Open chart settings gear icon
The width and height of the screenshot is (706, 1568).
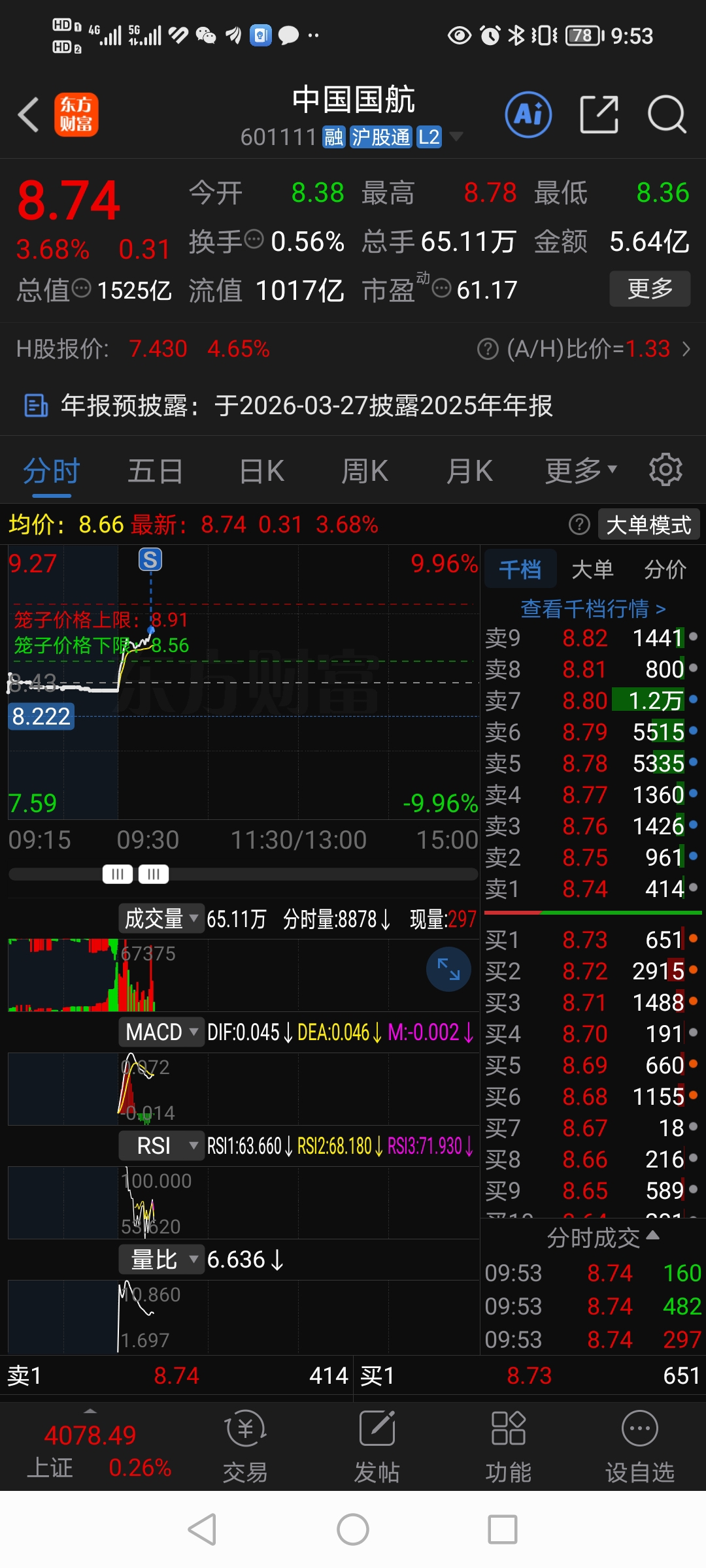point(665,469)
